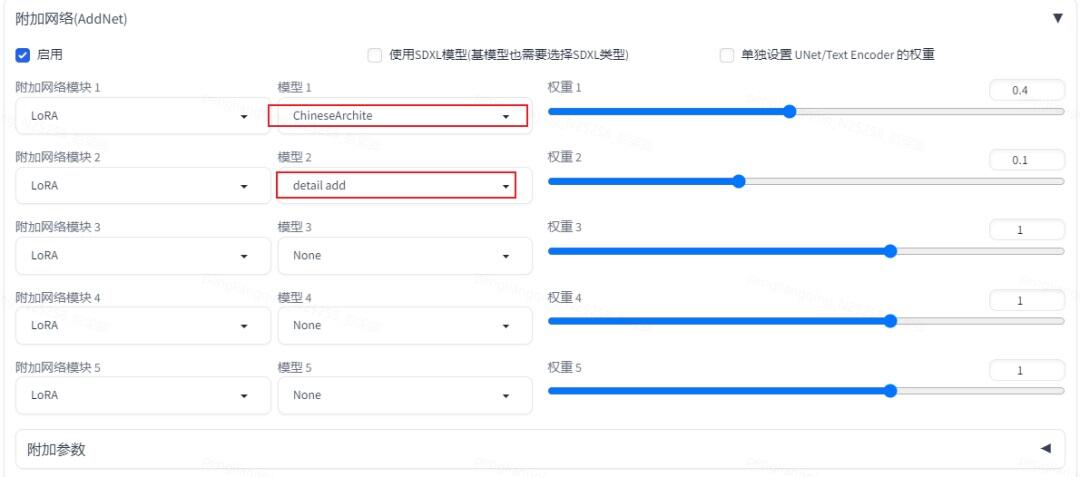
Task: Click the 权重 5 slider handle
Action: [x=890, y=391]
